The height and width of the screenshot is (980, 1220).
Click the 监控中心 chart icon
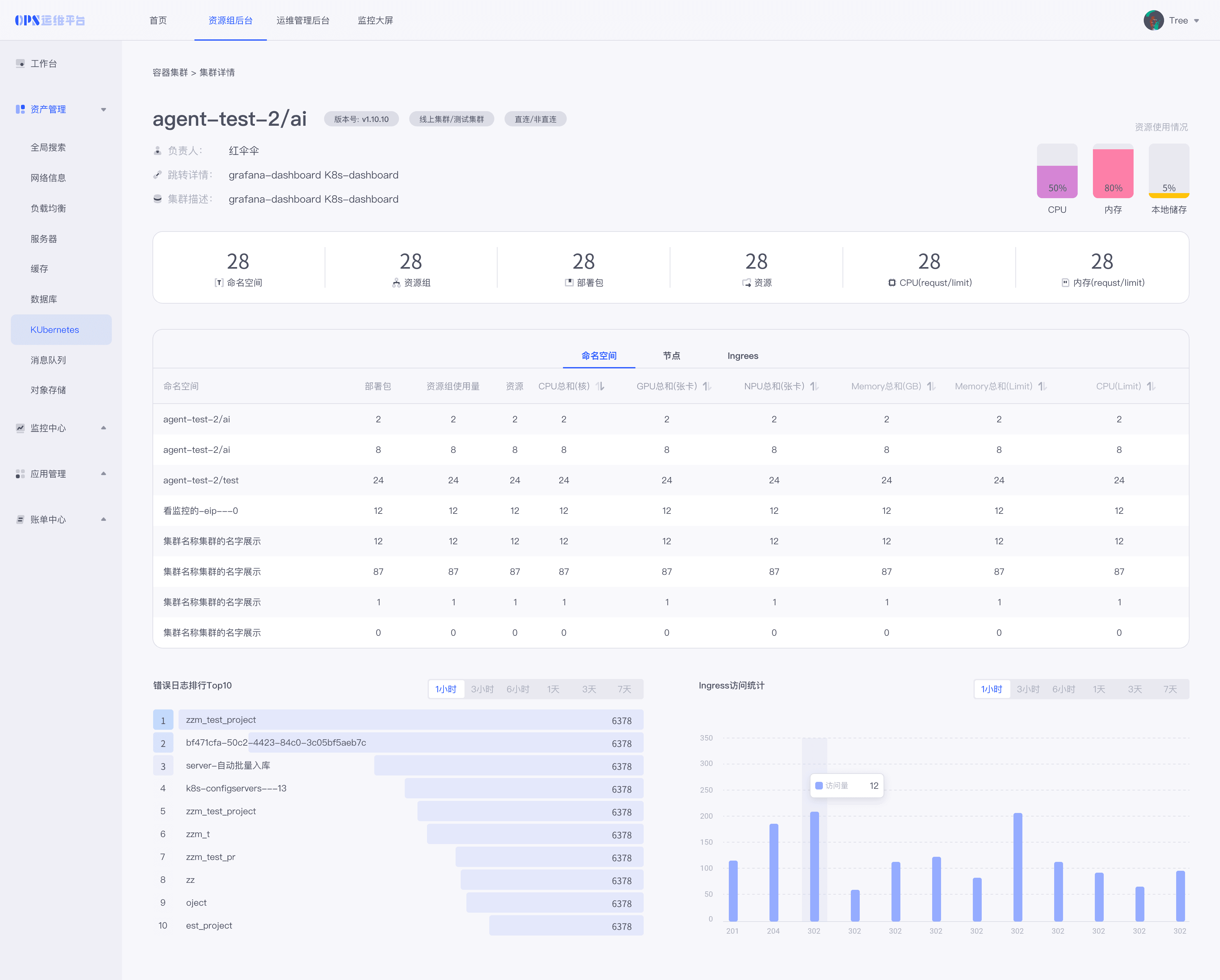[x=20, y=428]
